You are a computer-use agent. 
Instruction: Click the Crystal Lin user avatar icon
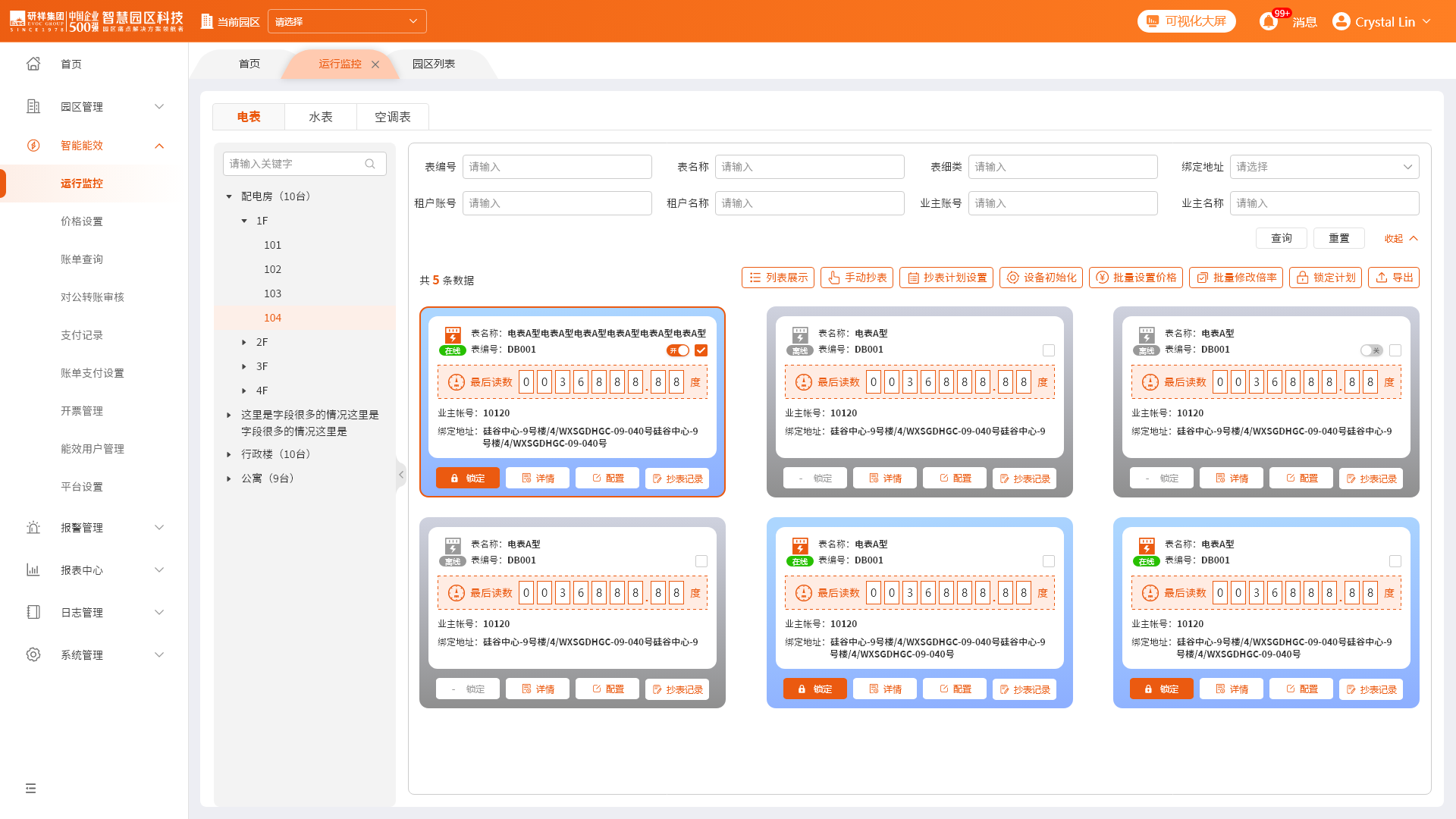(x=1341, y=21)
